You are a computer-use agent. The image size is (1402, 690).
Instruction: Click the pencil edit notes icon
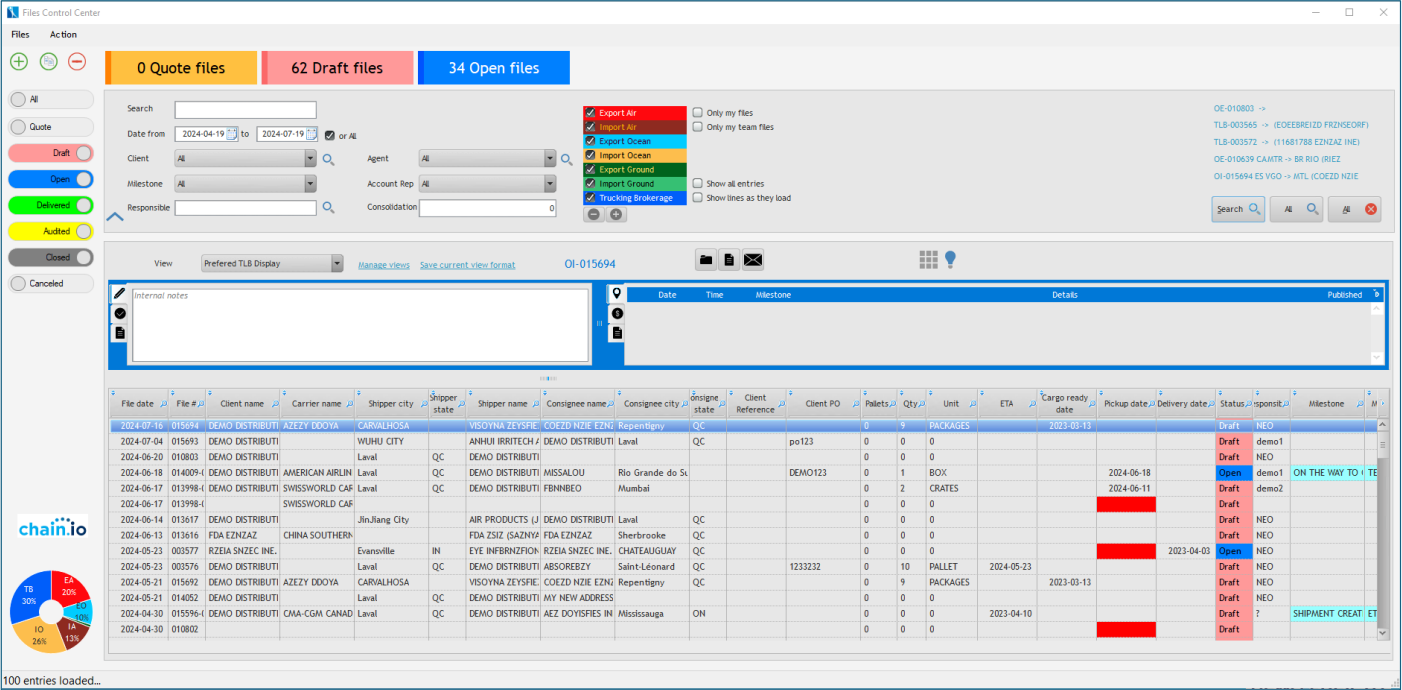tap(120, 293)
